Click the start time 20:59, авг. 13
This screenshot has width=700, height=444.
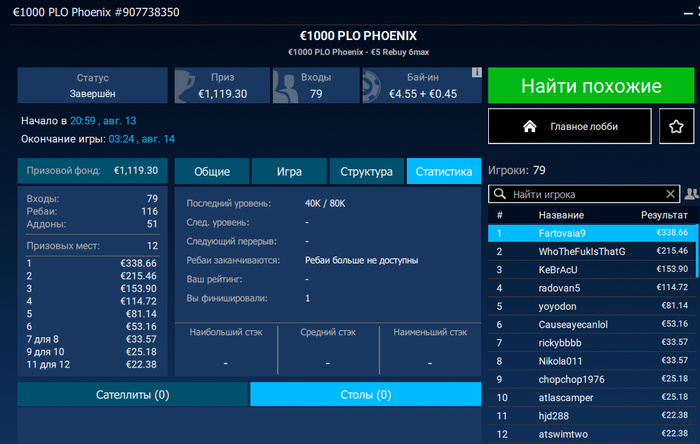tap(103, 120)
